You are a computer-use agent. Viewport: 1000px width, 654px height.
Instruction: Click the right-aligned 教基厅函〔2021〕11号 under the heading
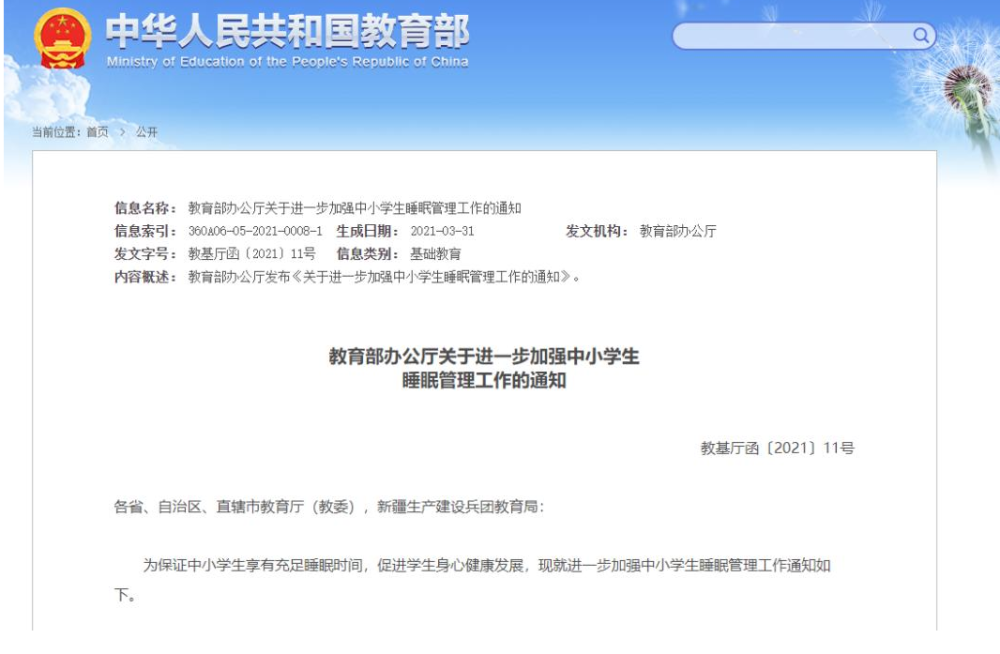[x=777, y=448]
